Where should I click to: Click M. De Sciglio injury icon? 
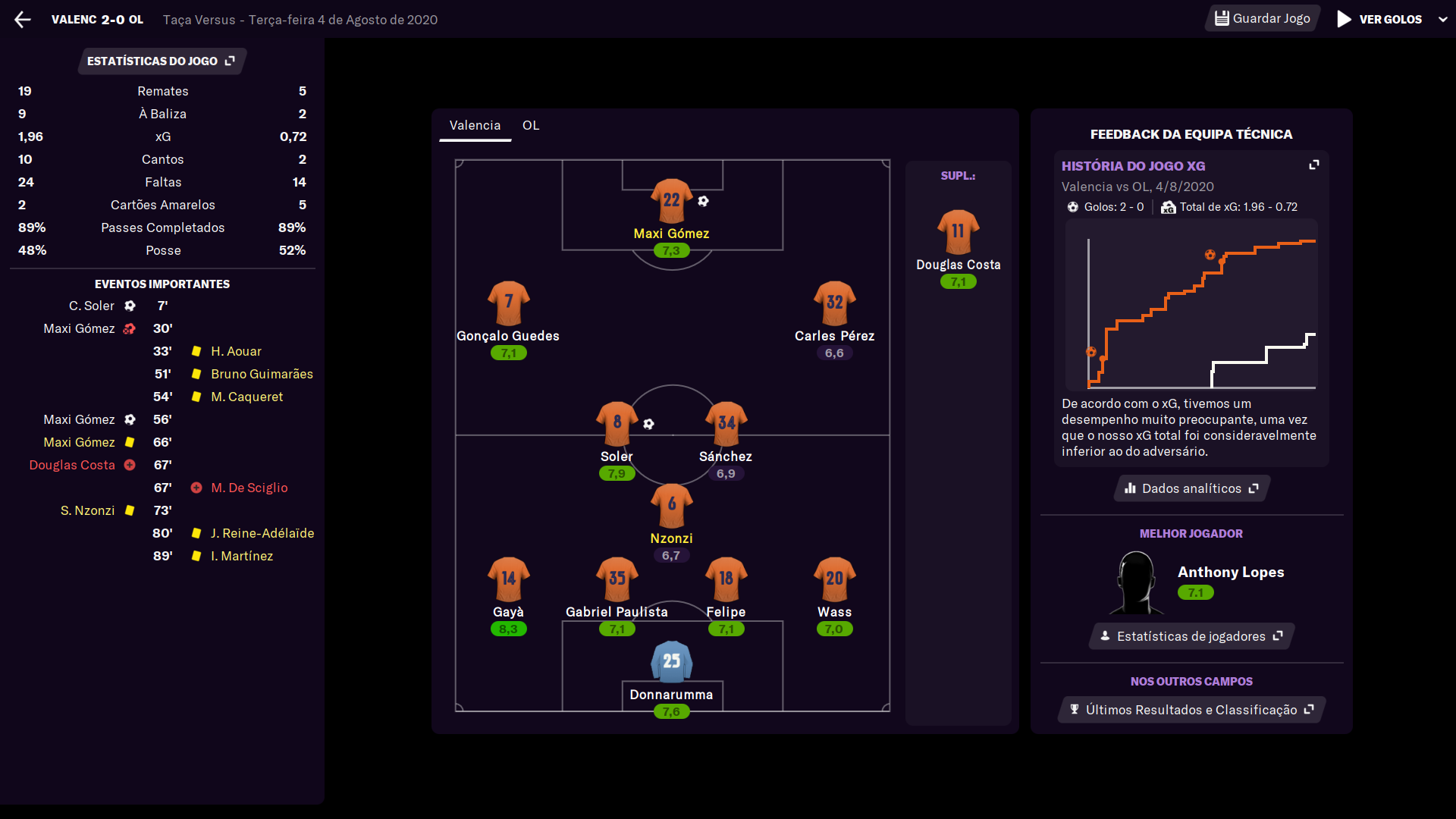(196, 488)
